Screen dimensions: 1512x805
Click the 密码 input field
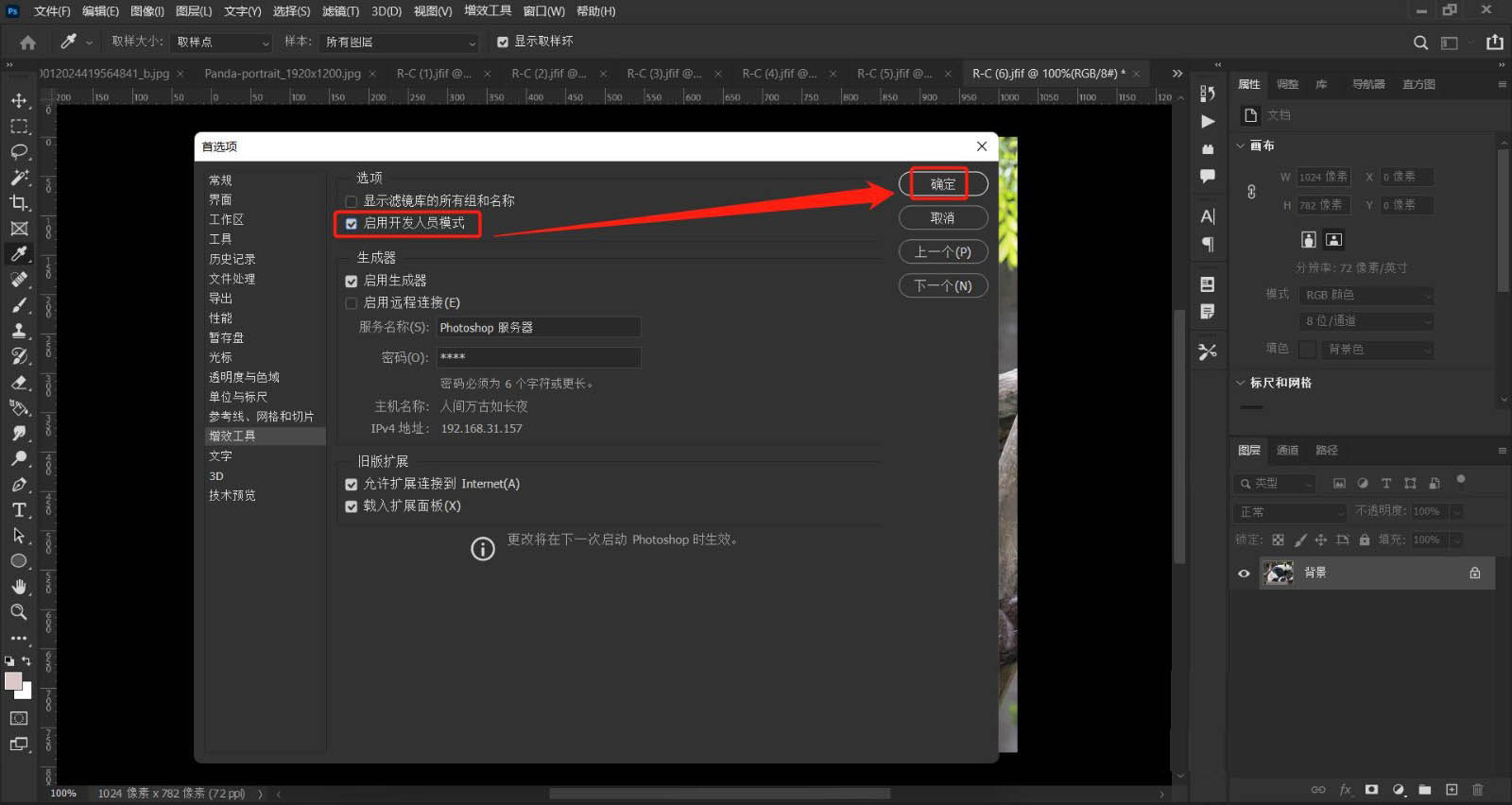click(539, 357)
